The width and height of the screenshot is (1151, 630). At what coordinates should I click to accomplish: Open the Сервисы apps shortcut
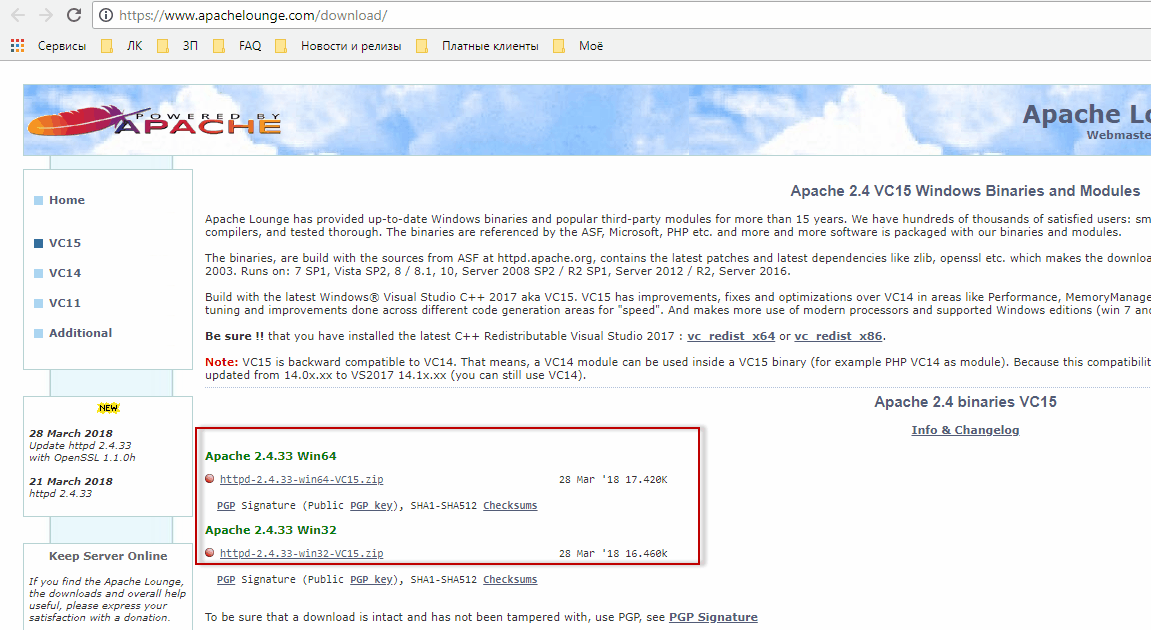48,46
